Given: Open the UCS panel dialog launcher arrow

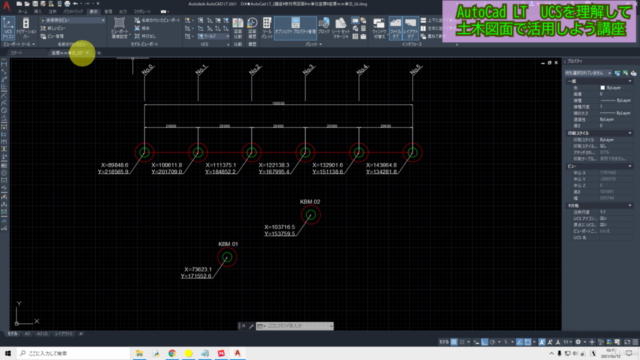Looking at the screenshot, I should click(x=228, y=44).
